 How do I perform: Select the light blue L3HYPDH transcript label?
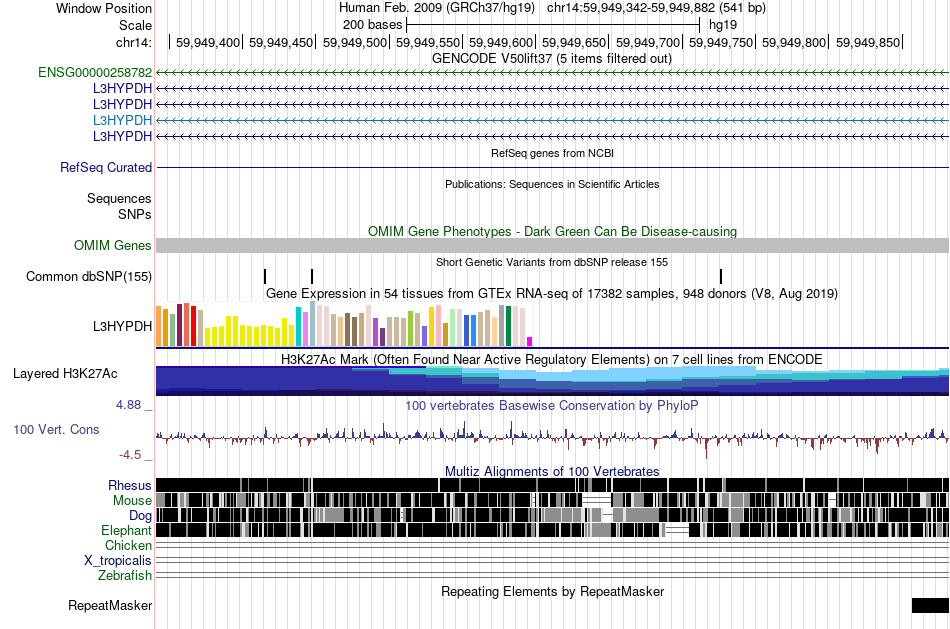[122, 121]
